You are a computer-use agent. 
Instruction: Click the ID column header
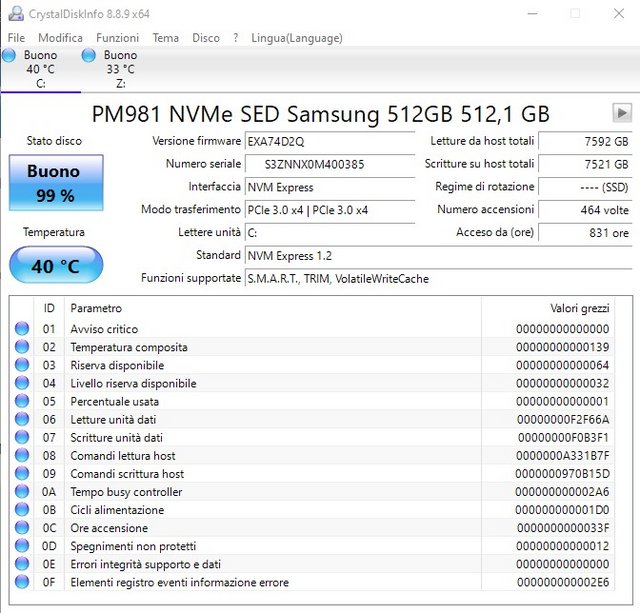coord(49,308)
